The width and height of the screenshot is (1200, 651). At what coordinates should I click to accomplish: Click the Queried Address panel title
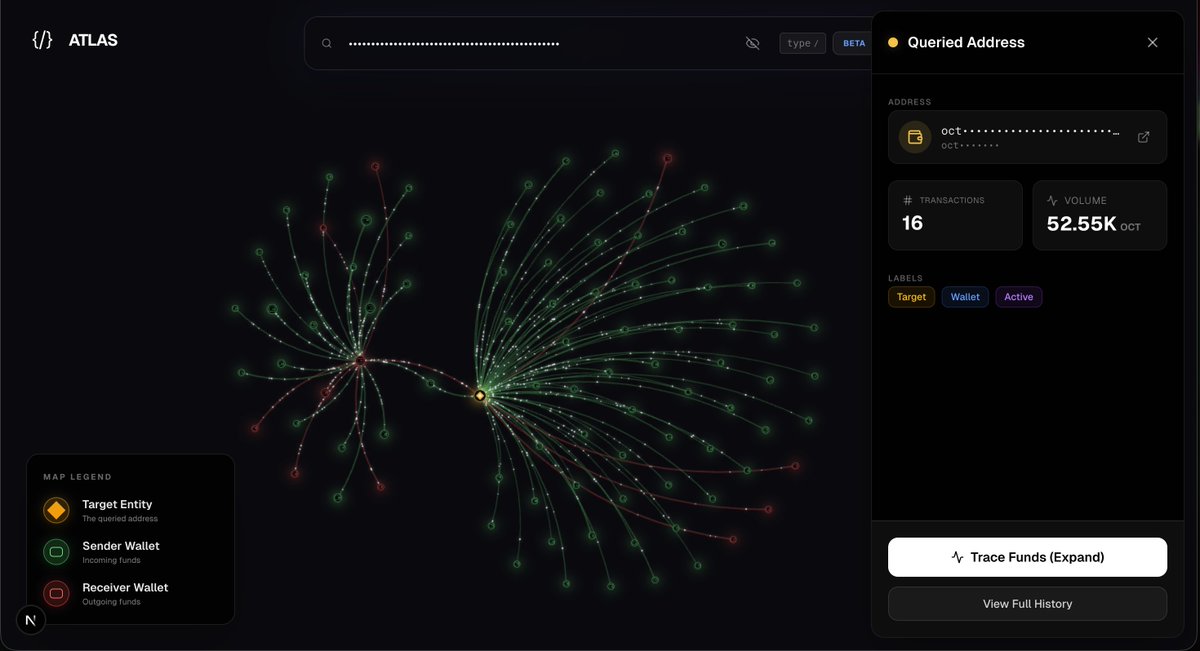coord(966,42)
